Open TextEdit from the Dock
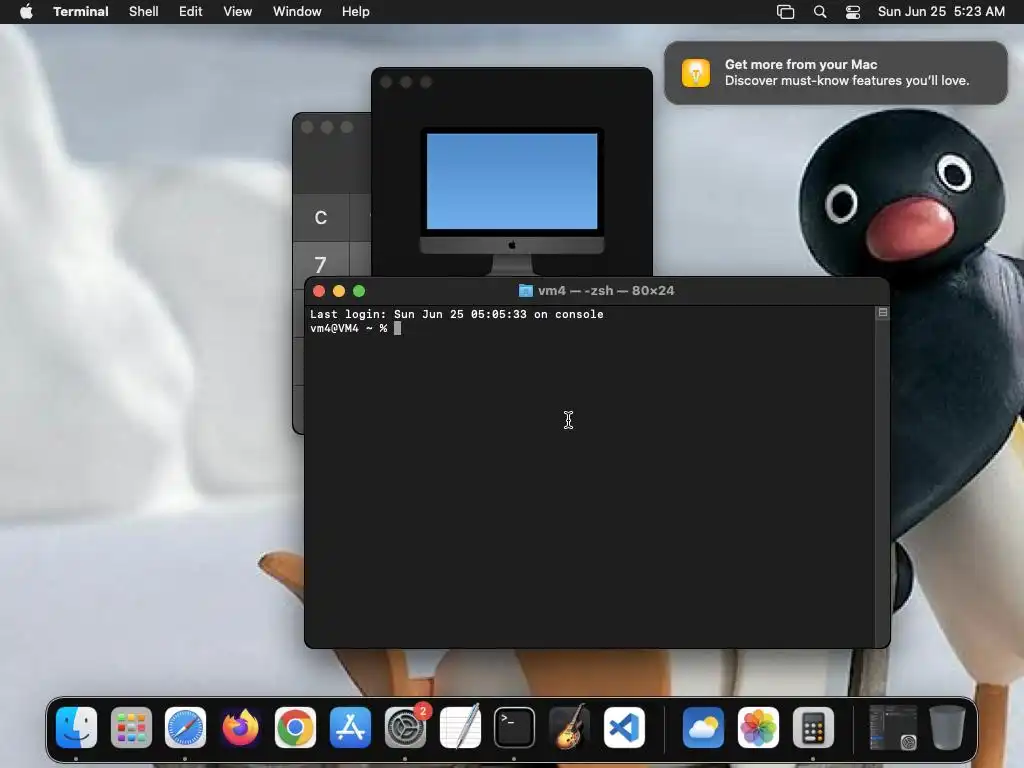Image resolution: width=1024 pixels, height=768 pixels. 460,728
